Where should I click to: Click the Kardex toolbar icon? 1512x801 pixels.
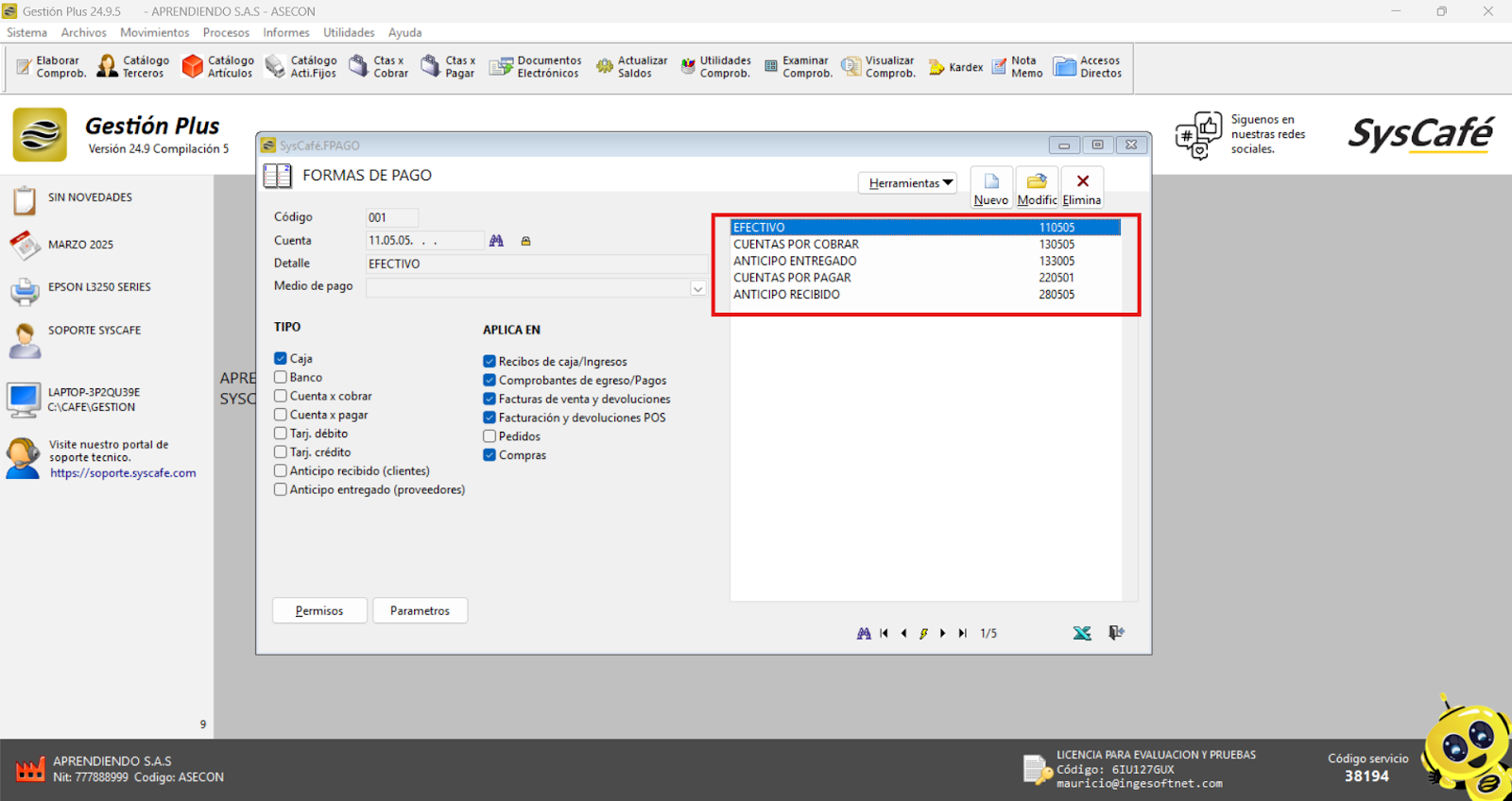[x=955, y=67]
